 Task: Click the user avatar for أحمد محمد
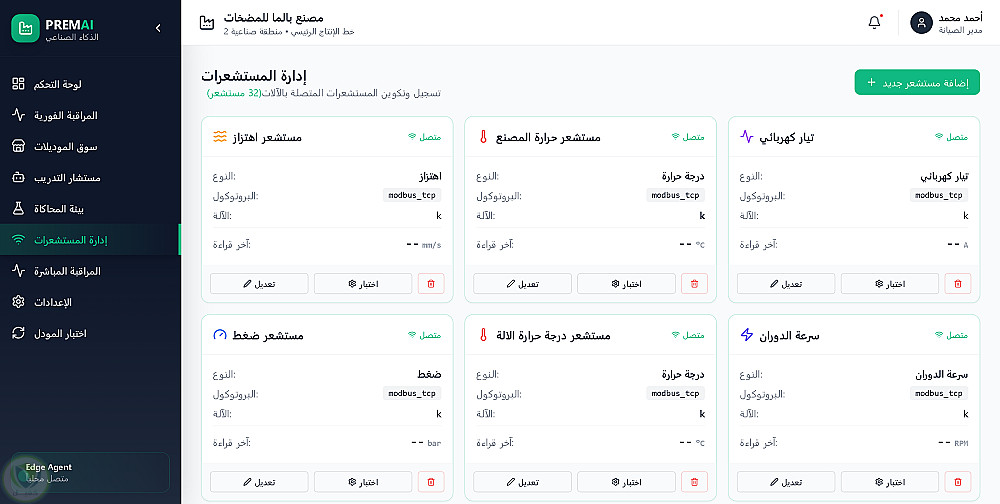pyautogui.click(x=921, y=23)
